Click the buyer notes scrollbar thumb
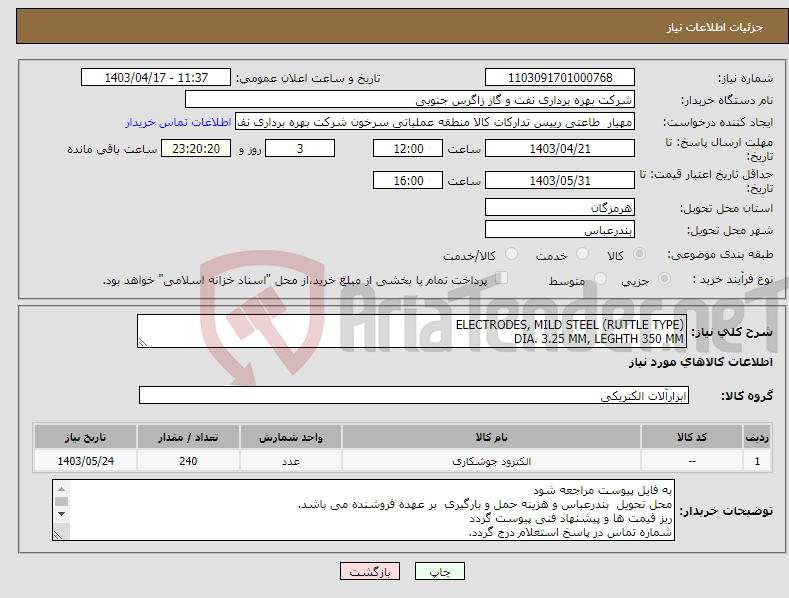The image size is (789, 598). 61,501
